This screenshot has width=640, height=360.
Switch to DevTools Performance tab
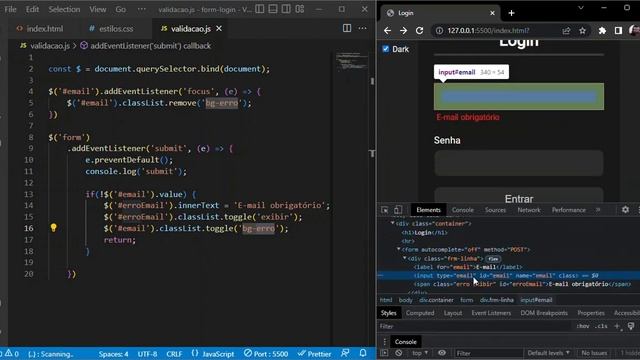coord(569,210)
